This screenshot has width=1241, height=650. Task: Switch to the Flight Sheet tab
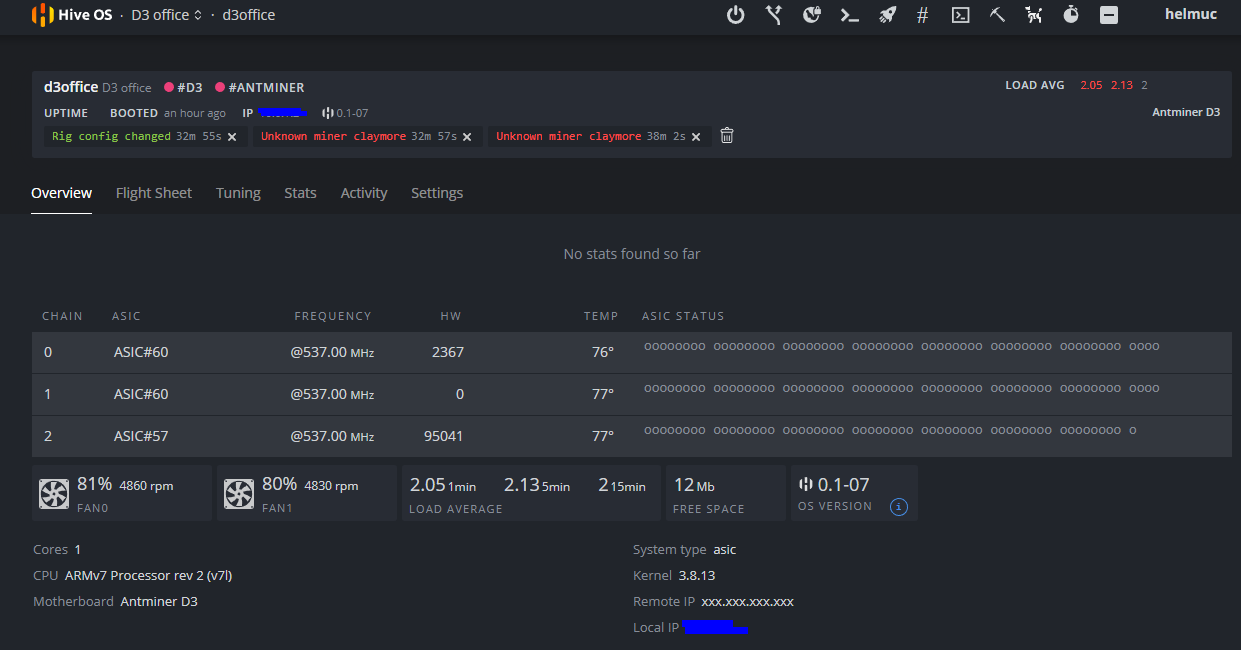click(x=154, y=193)
